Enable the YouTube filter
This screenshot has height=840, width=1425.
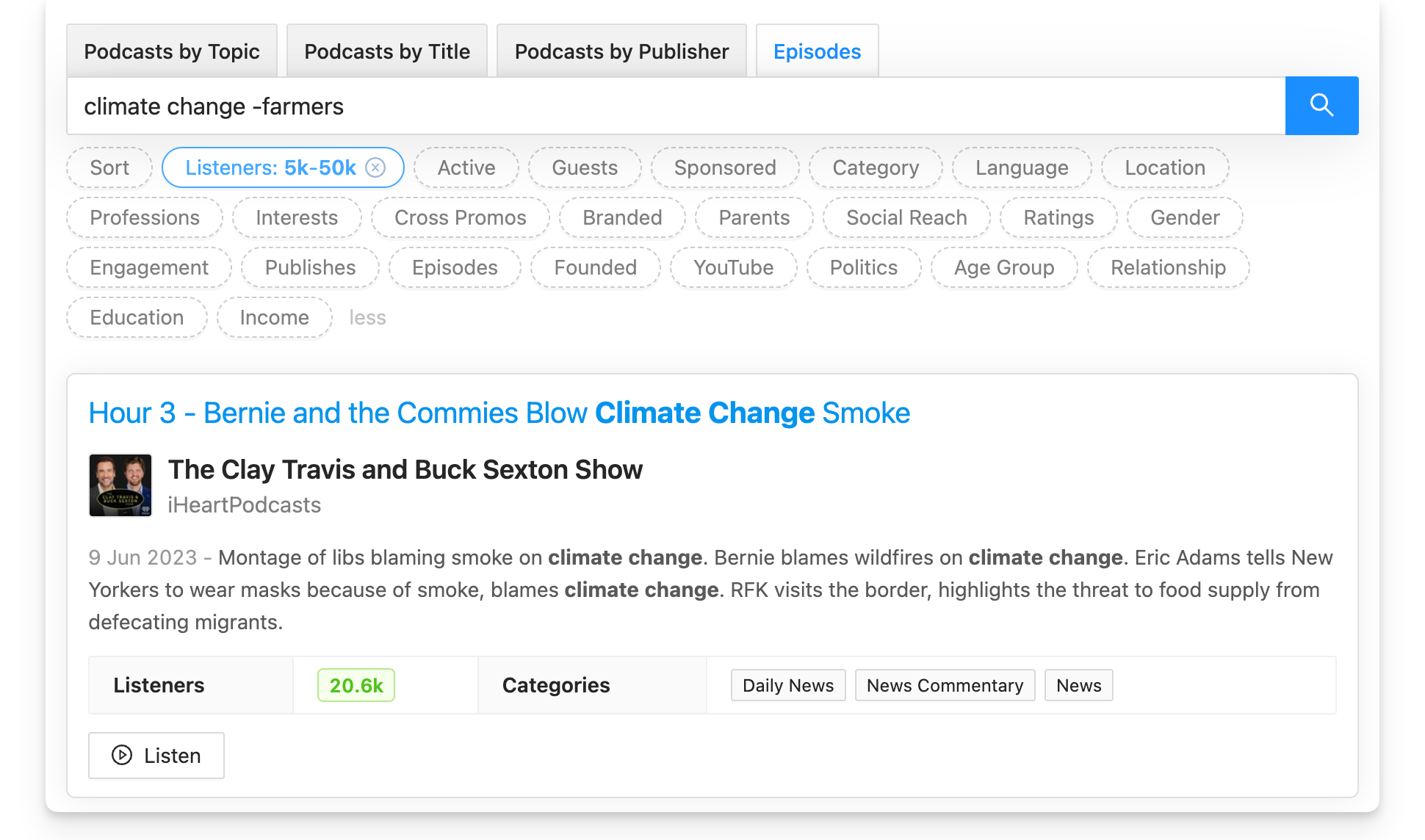733,267
